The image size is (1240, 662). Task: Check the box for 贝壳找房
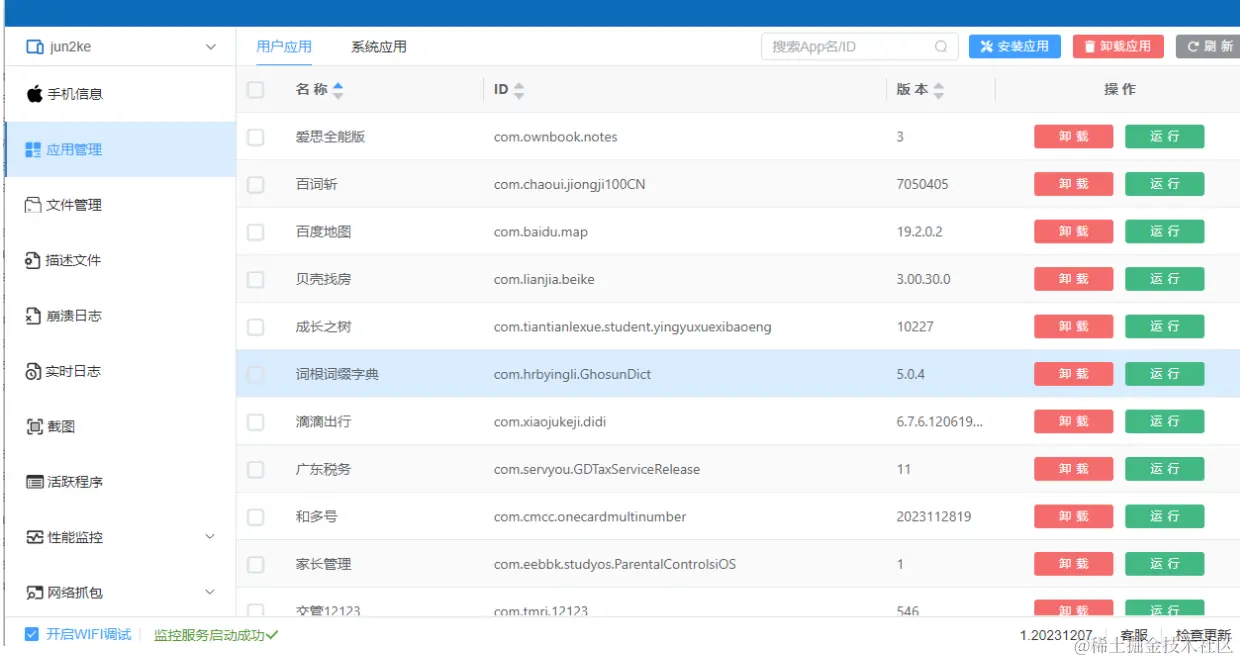(x=256, y=280)
